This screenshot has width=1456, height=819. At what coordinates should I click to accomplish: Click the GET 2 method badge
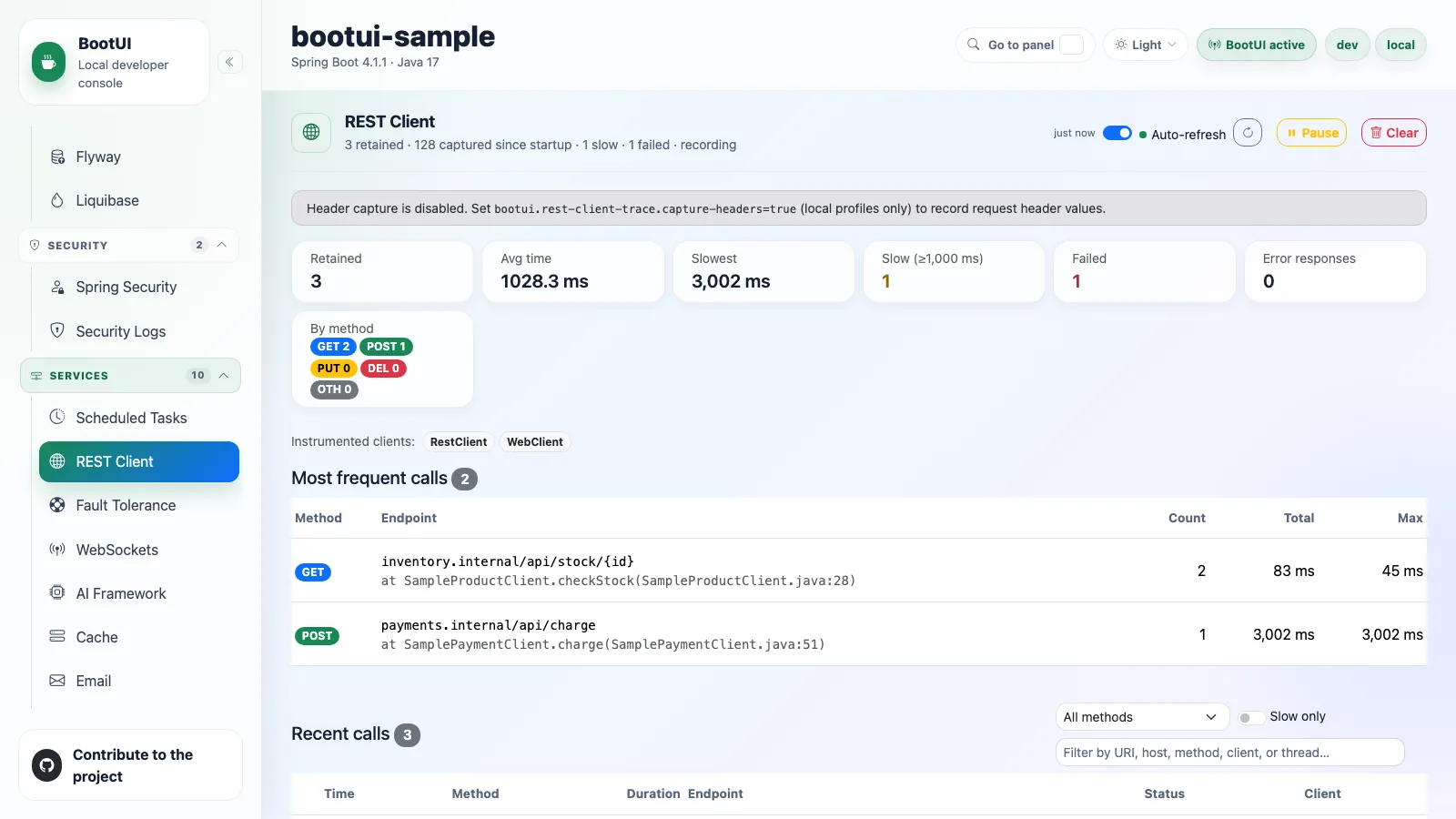[333, 347]
